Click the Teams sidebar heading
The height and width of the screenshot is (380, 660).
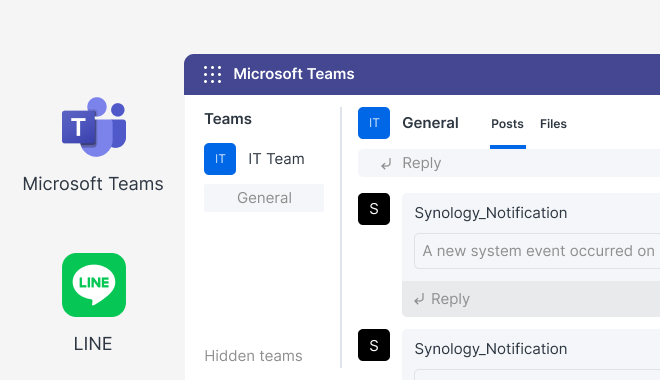228,119
